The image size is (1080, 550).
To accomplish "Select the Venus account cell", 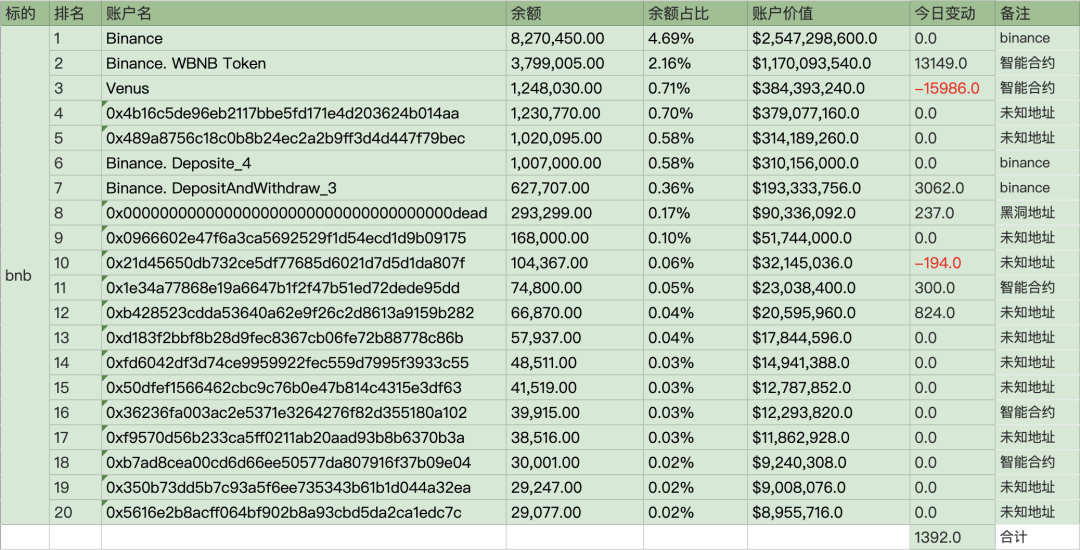I will click(x=303, y=88).
